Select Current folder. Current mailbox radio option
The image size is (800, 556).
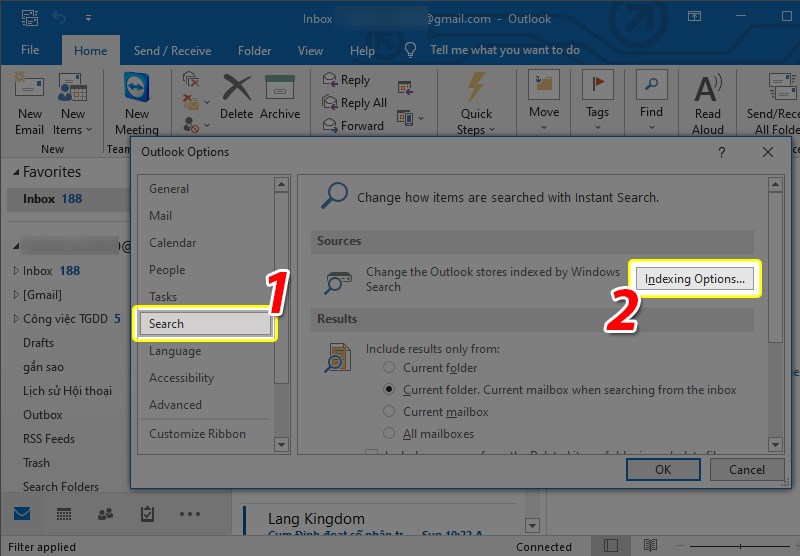click(x=389, y=390)
